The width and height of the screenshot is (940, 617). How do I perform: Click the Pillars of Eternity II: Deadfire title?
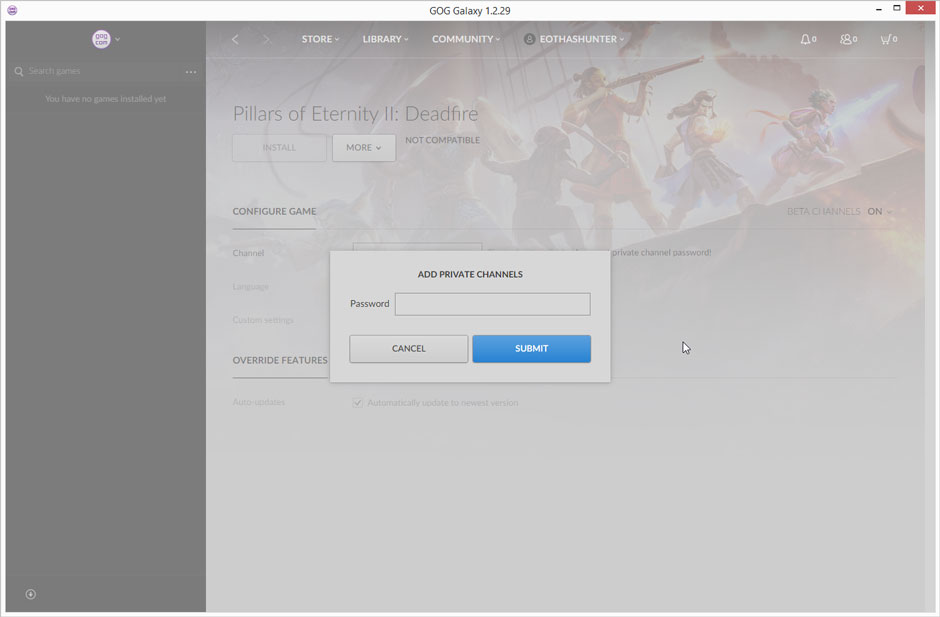tap(355, 114)
